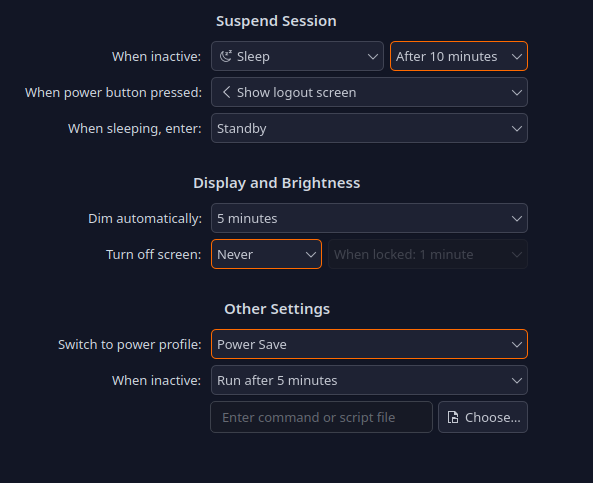Click the command or script input field
Screen dimensions: 593x483
(x=321, y=417)
